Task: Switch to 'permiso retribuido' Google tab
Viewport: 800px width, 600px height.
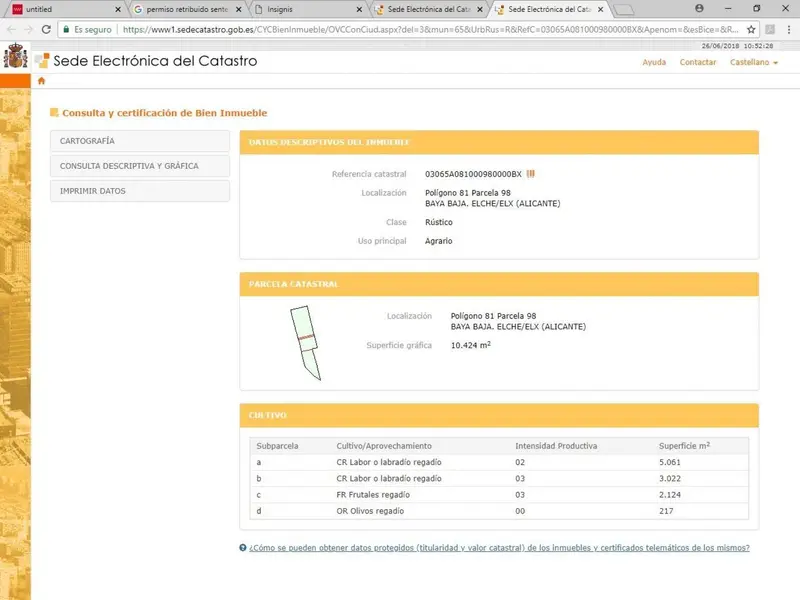Action: click(187, 9)
